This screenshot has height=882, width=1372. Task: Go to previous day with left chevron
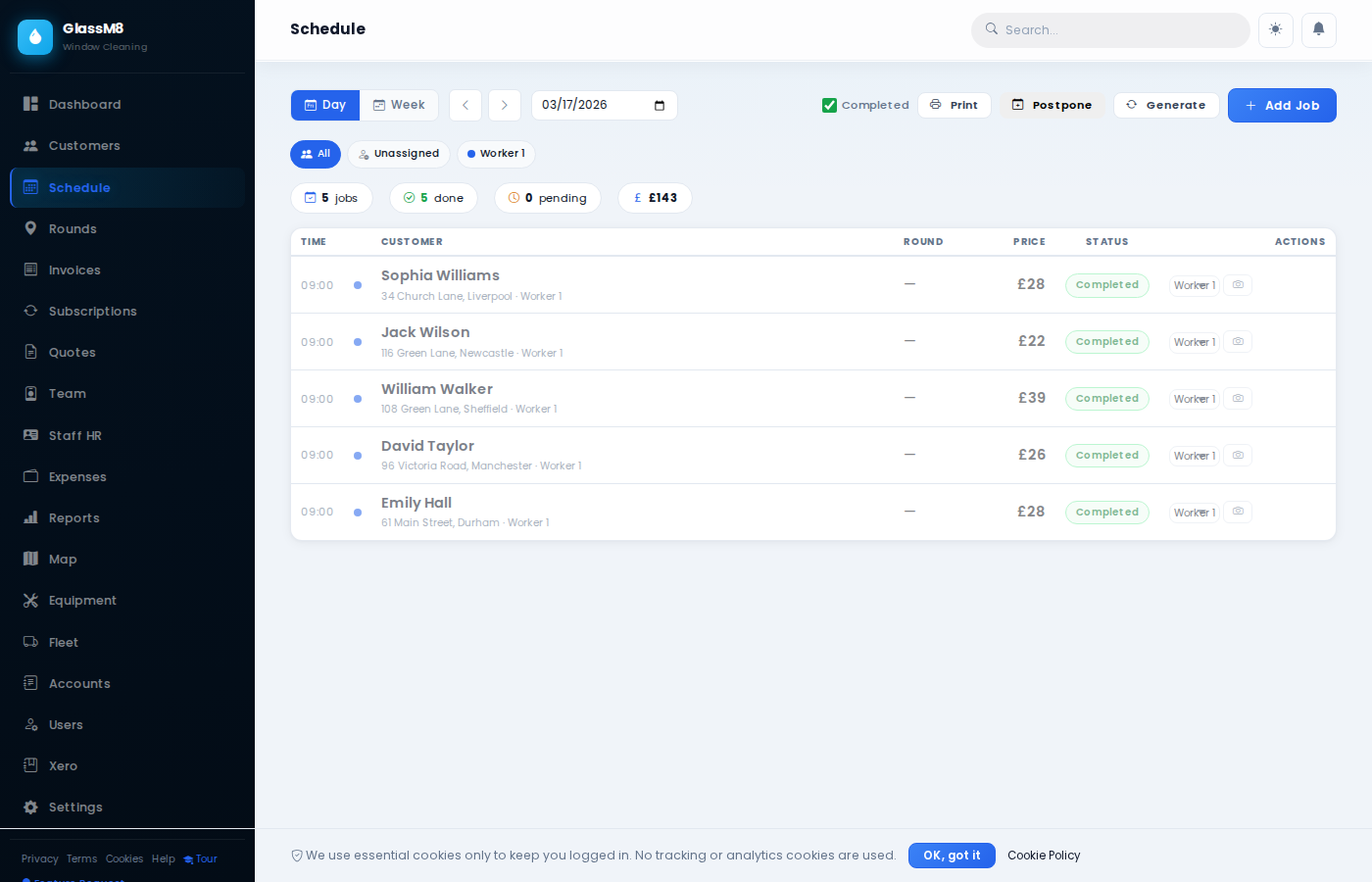[x=465, y=105]
